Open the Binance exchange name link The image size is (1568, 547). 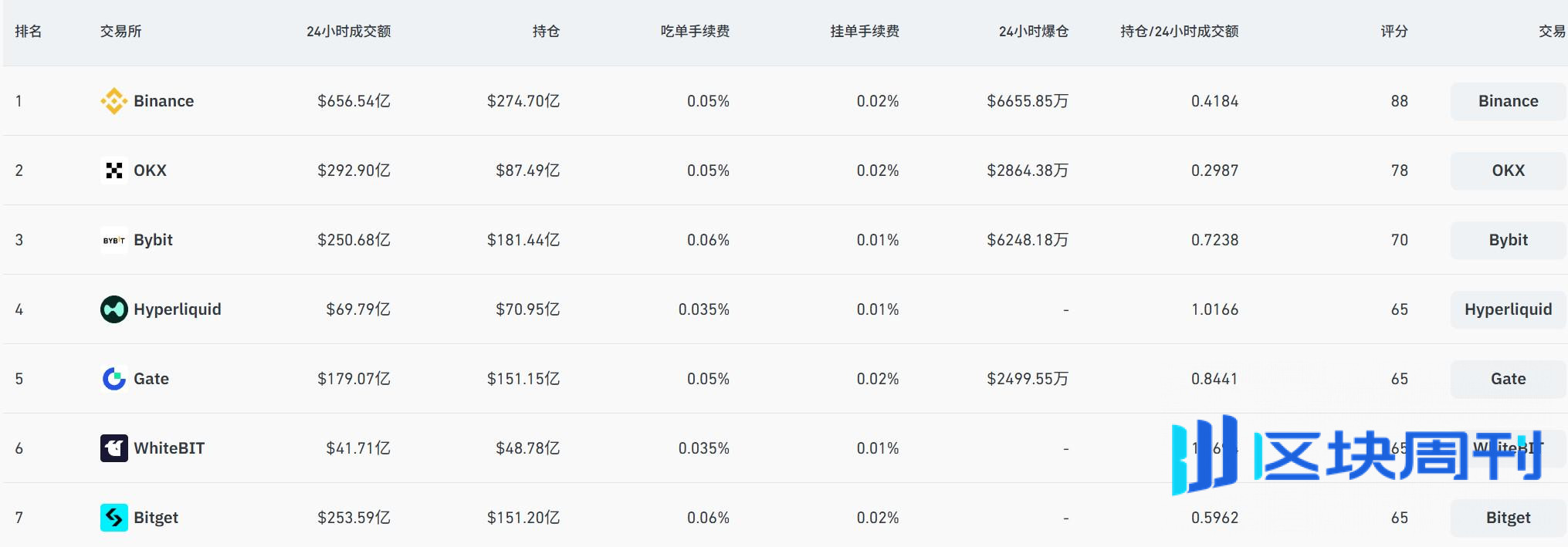(x=164, y=101)
